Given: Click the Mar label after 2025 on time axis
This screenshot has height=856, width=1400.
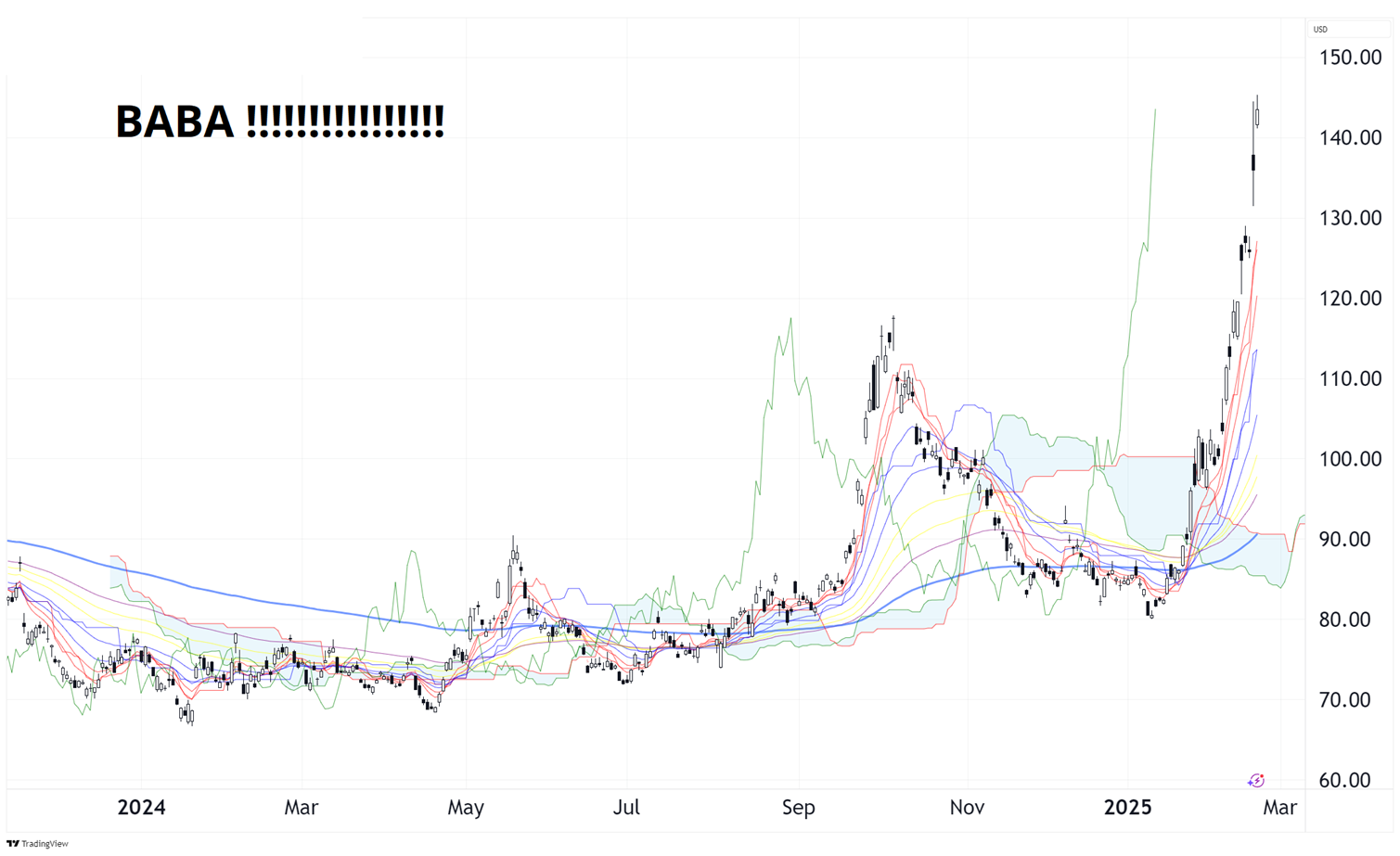Looking at the screenshot, I should [x=1280, y=808].
